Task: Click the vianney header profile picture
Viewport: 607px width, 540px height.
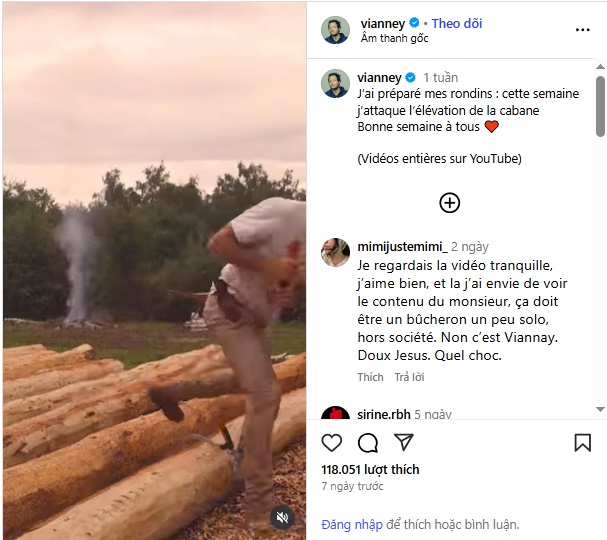Action: coord(335,30)
